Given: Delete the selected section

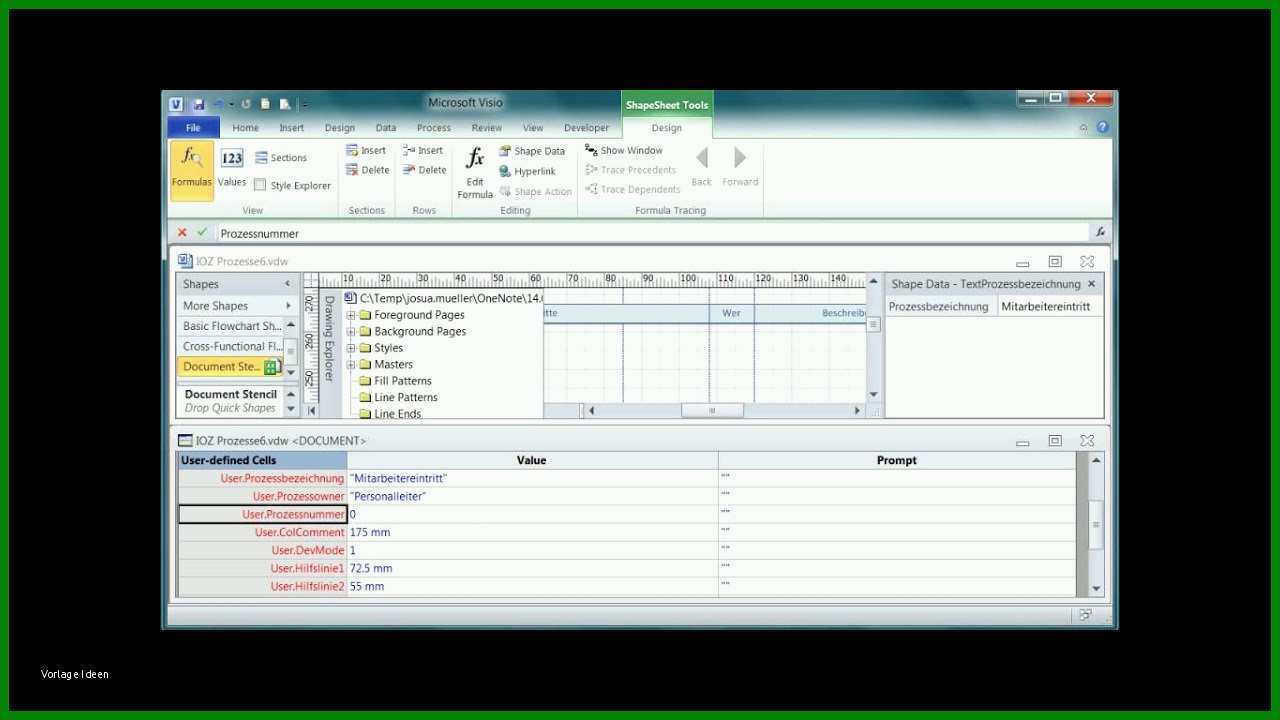Looking at the screenshot, I should (367, 170).
